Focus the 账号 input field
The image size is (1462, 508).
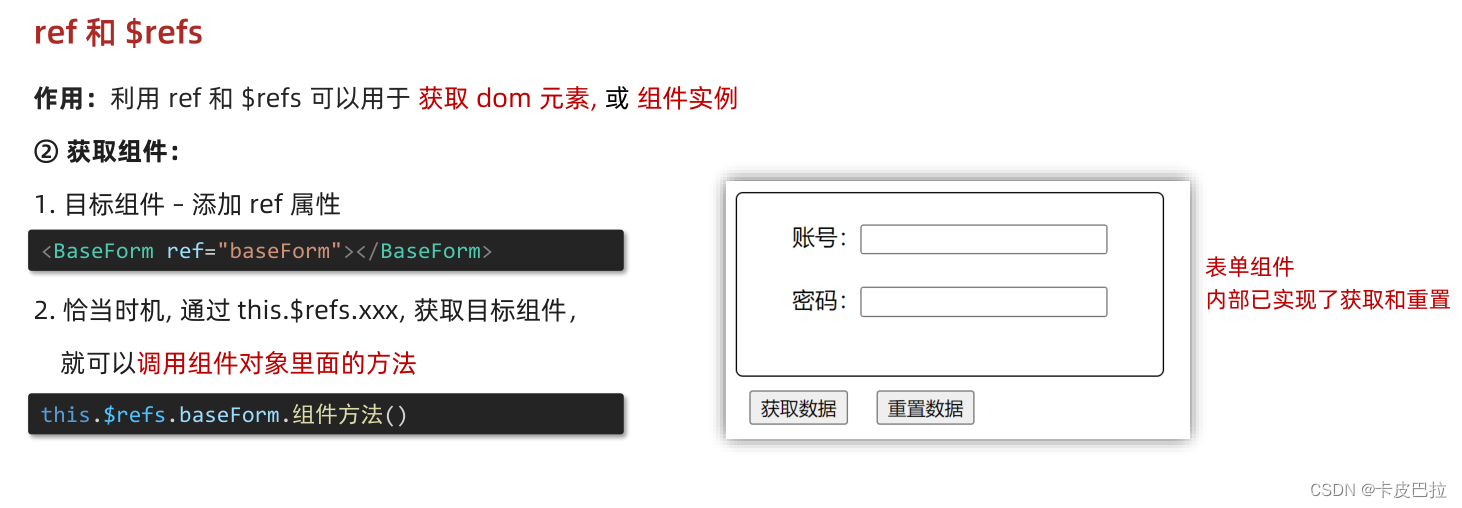pos(983,239)
